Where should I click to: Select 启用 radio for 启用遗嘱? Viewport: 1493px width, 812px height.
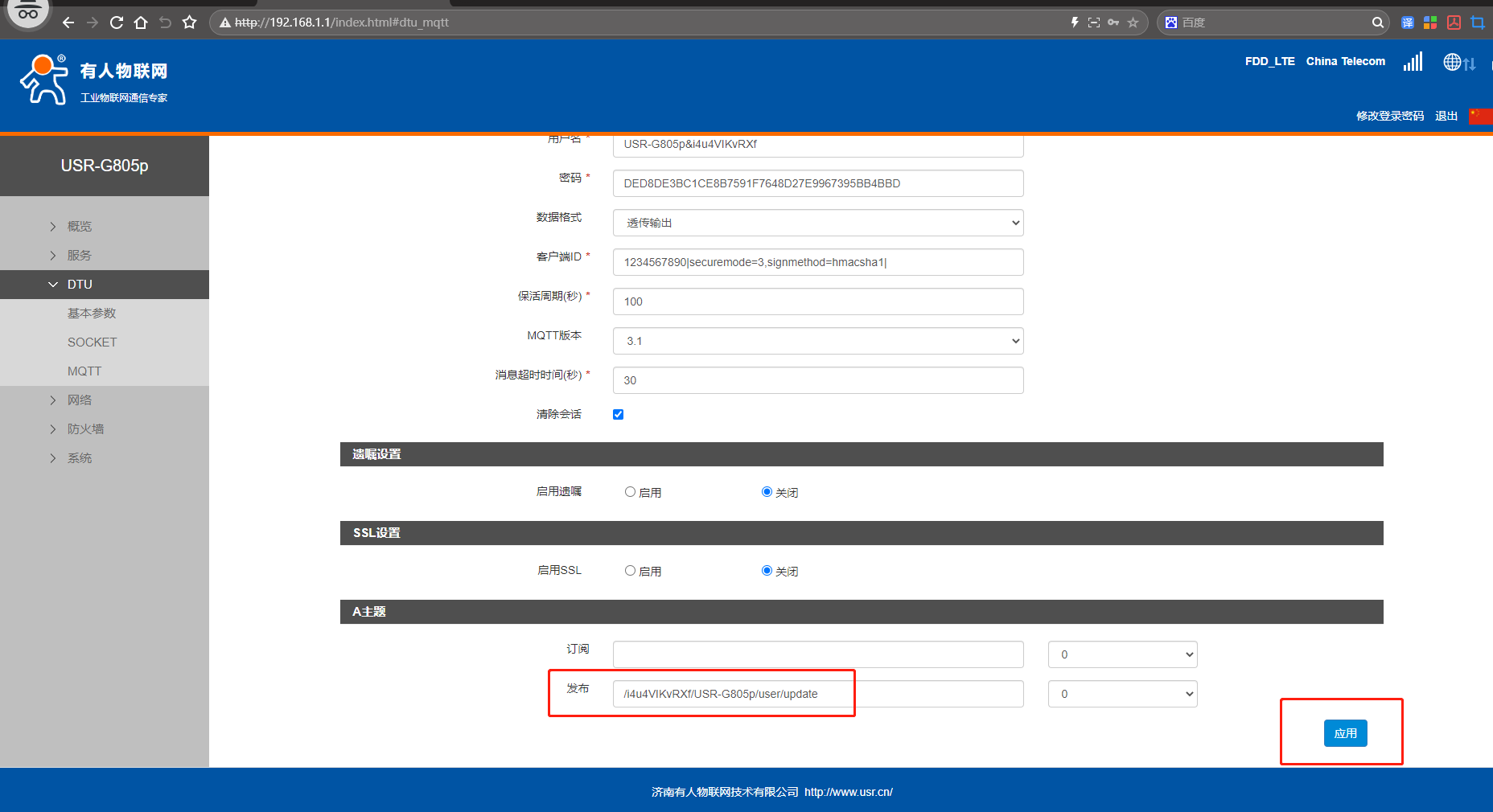pyautogui.click(x=631, y=492)
